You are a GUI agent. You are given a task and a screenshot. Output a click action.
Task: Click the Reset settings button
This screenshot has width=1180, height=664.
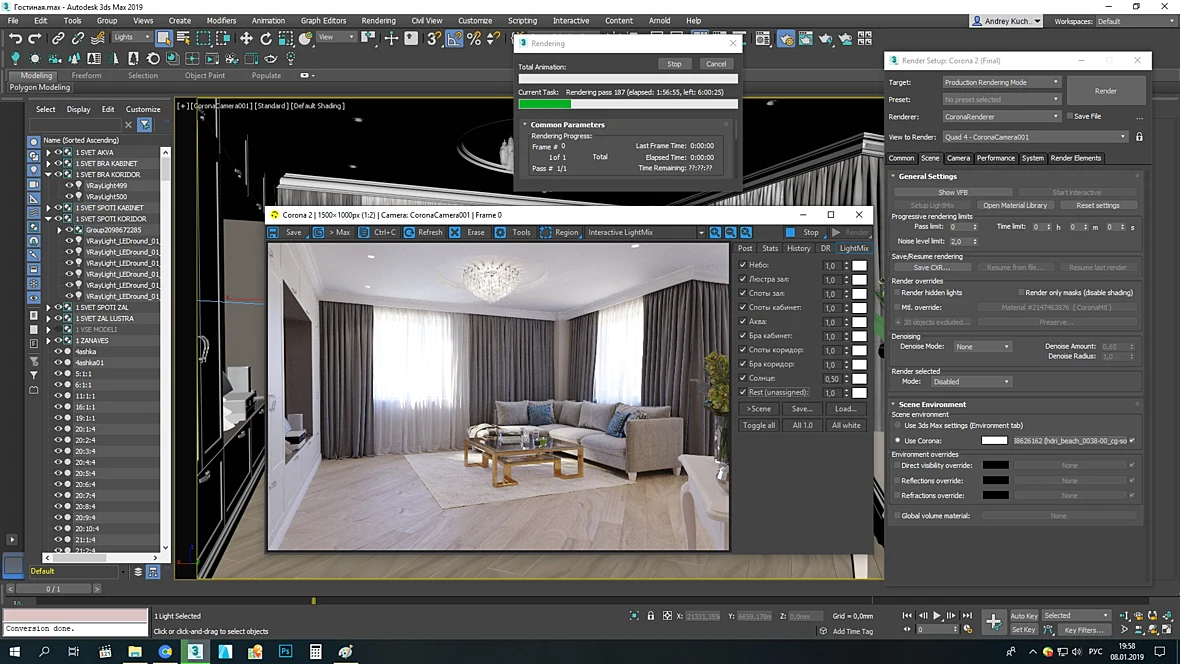pos(1097,206)
